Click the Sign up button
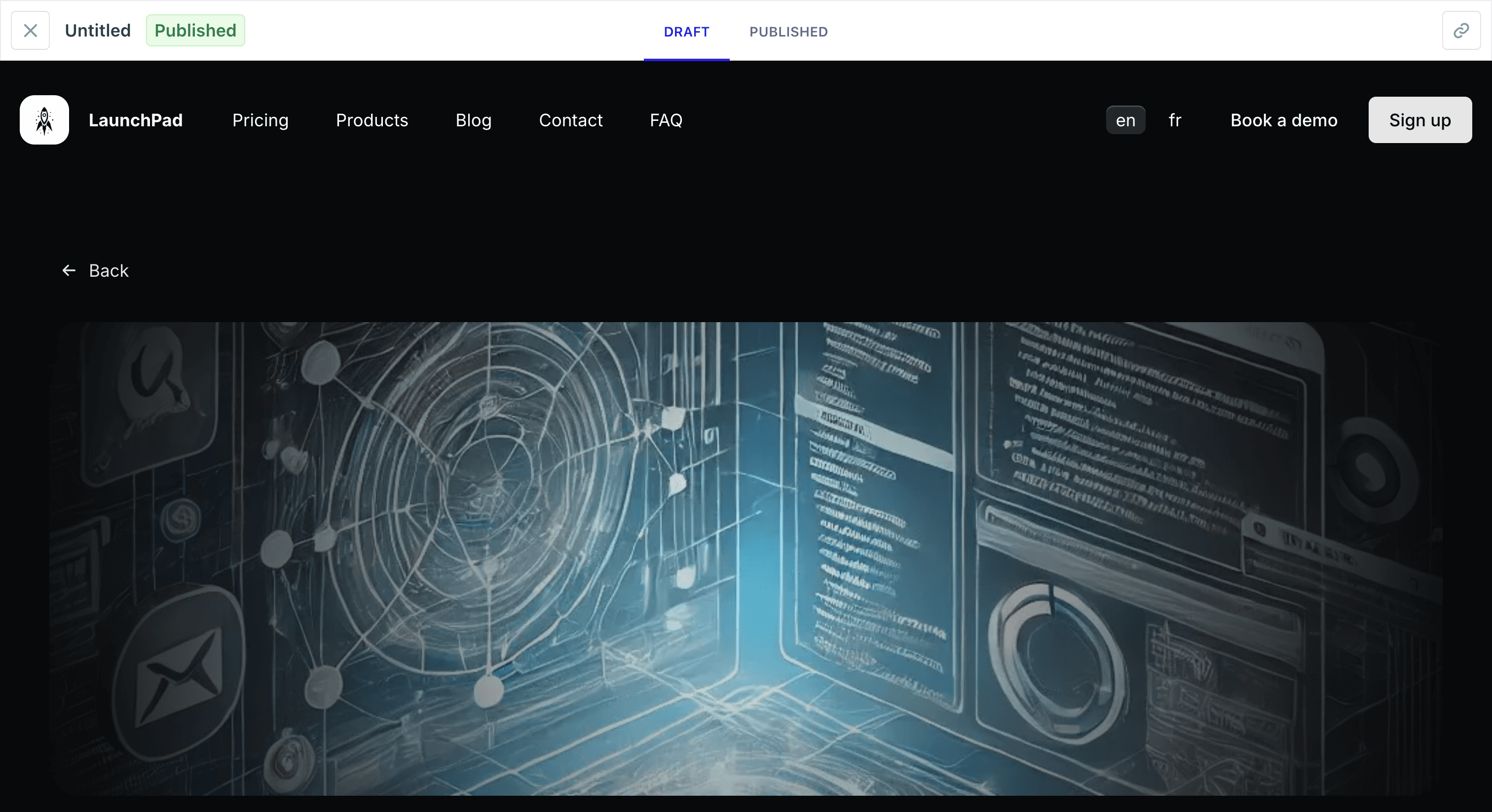Screen dimensions: 1492x812 [x=1419, y=120]
